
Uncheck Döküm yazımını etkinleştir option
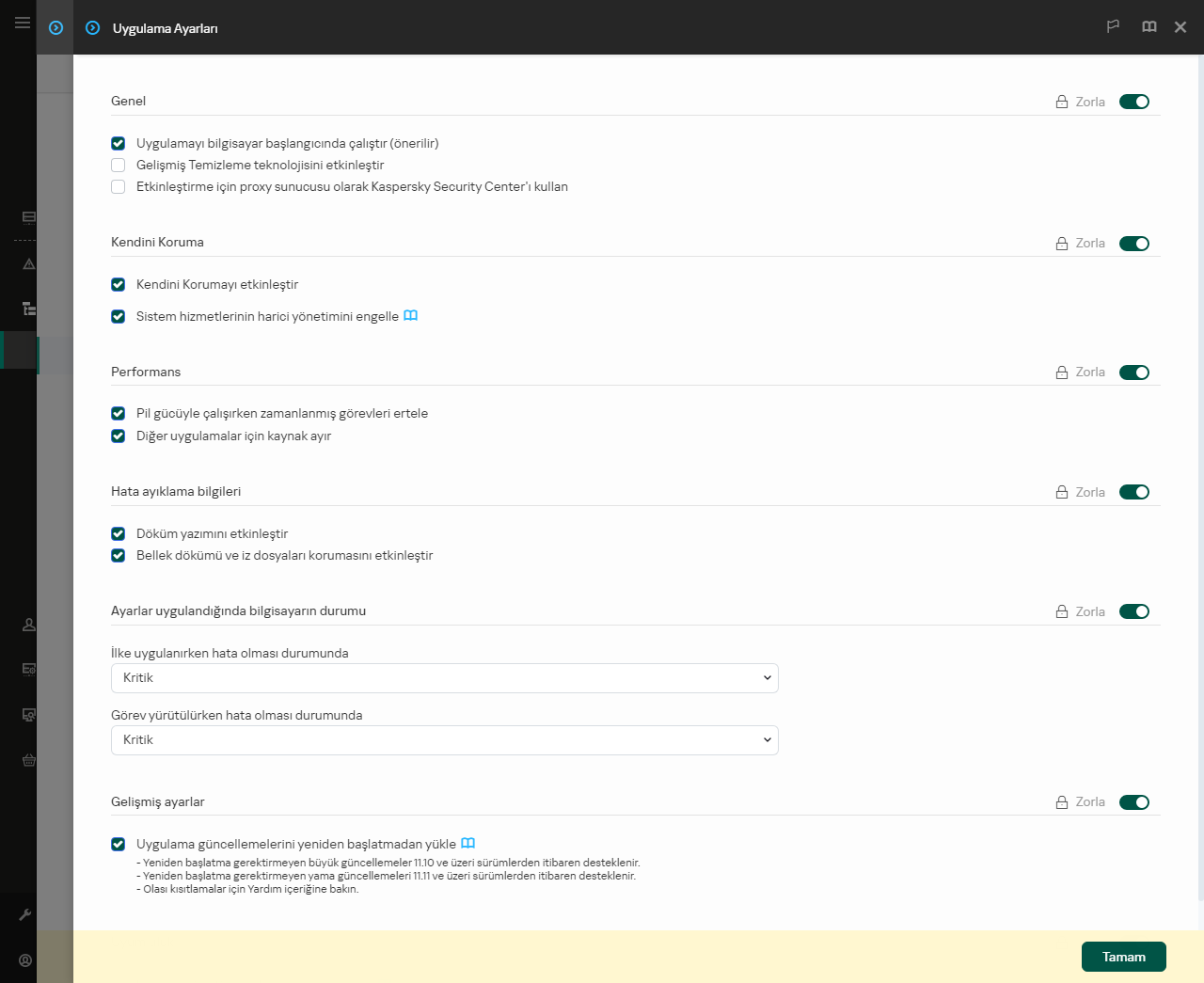coord(119,534)
